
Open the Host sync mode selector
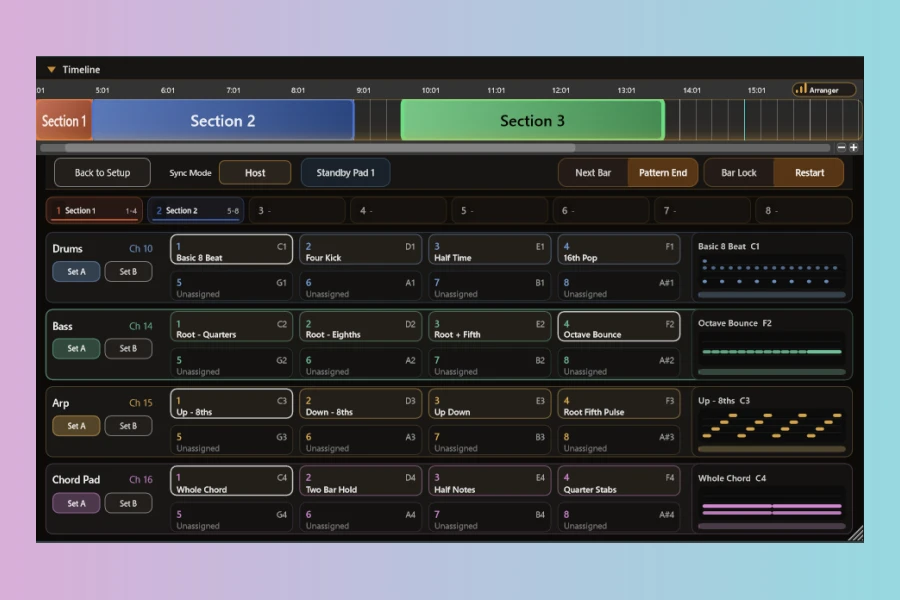tap(255, 173)
